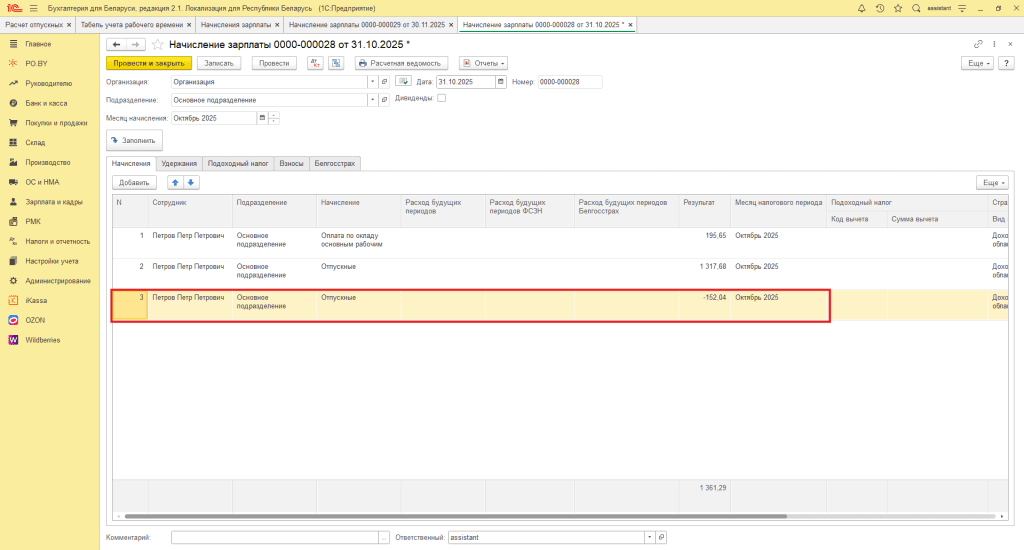Click the Провести и закрыть button
Screen dimensions: 1024x550
[x=149, y=63]
